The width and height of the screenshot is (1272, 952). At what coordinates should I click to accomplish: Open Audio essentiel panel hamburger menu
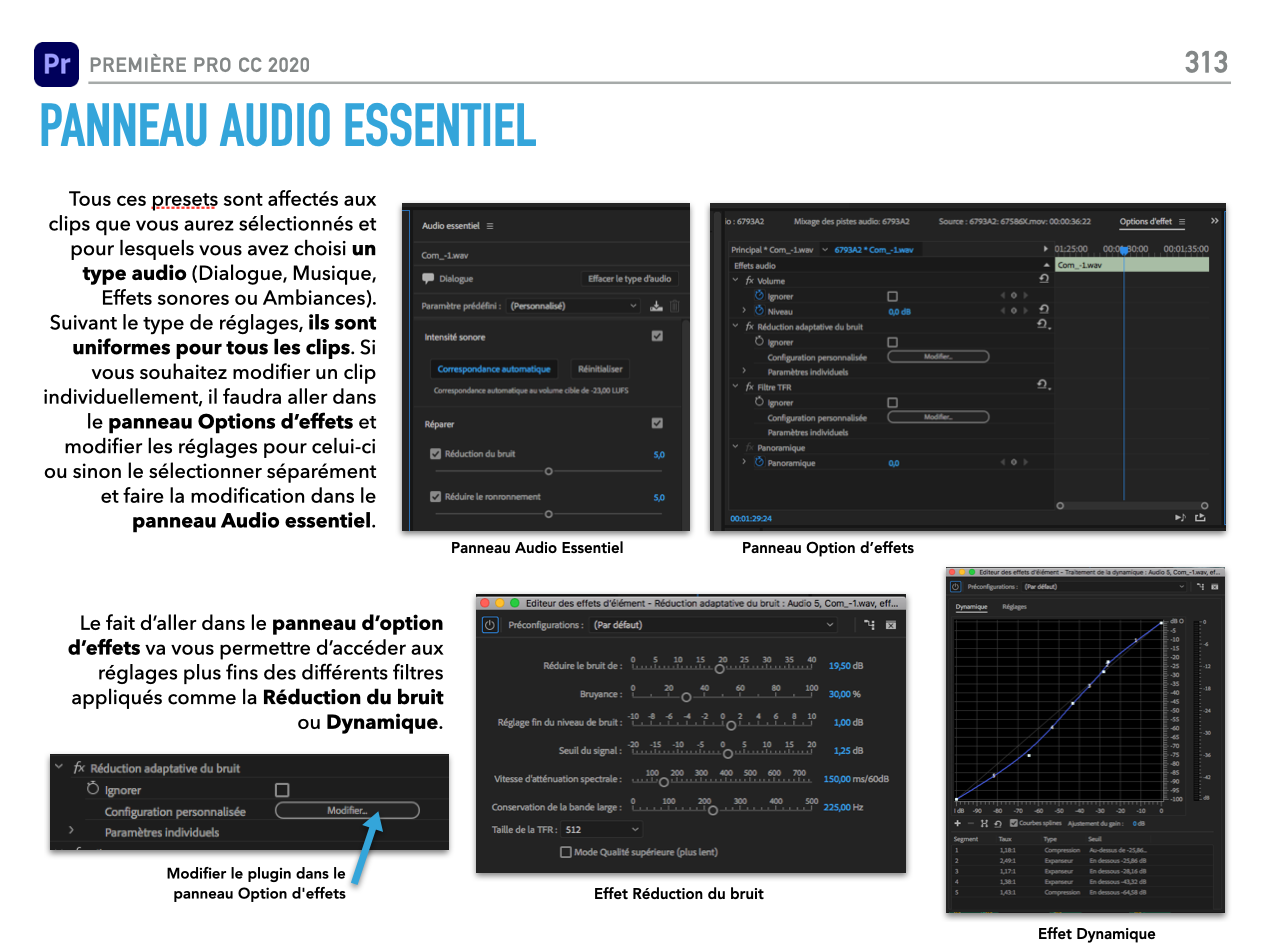click(x=490, y=226)
